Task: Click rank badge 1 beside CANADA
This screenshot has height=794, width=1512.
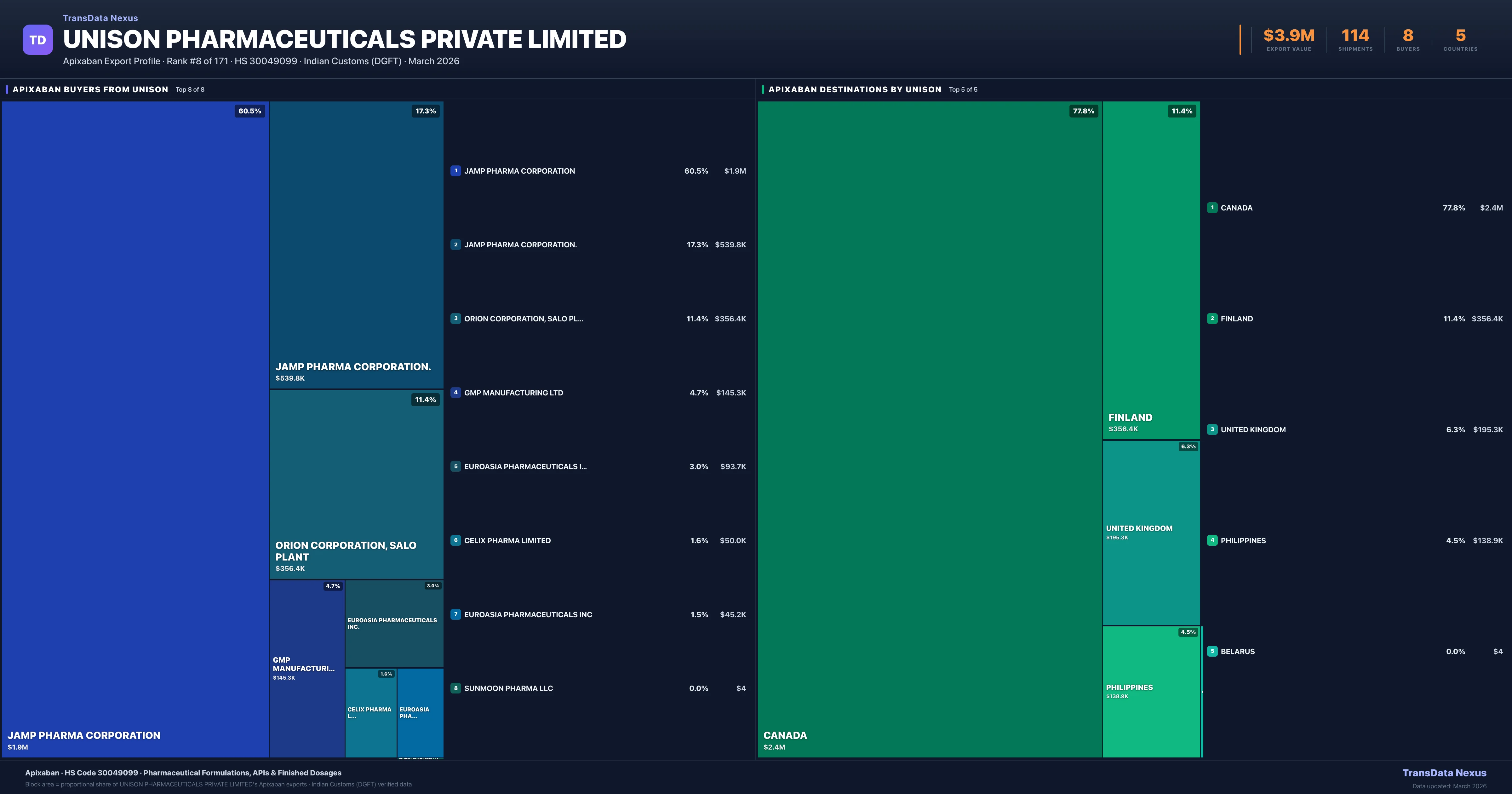Action: click(1212, 208)
